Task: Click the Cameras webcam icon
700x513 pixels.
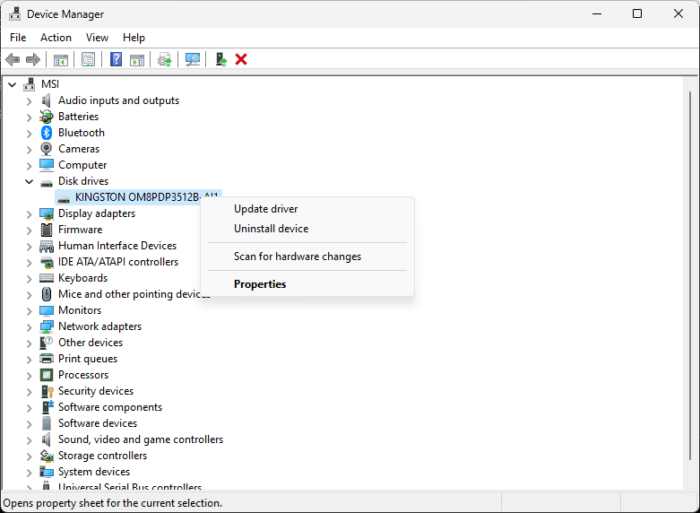Action: [x=46, y=149]
